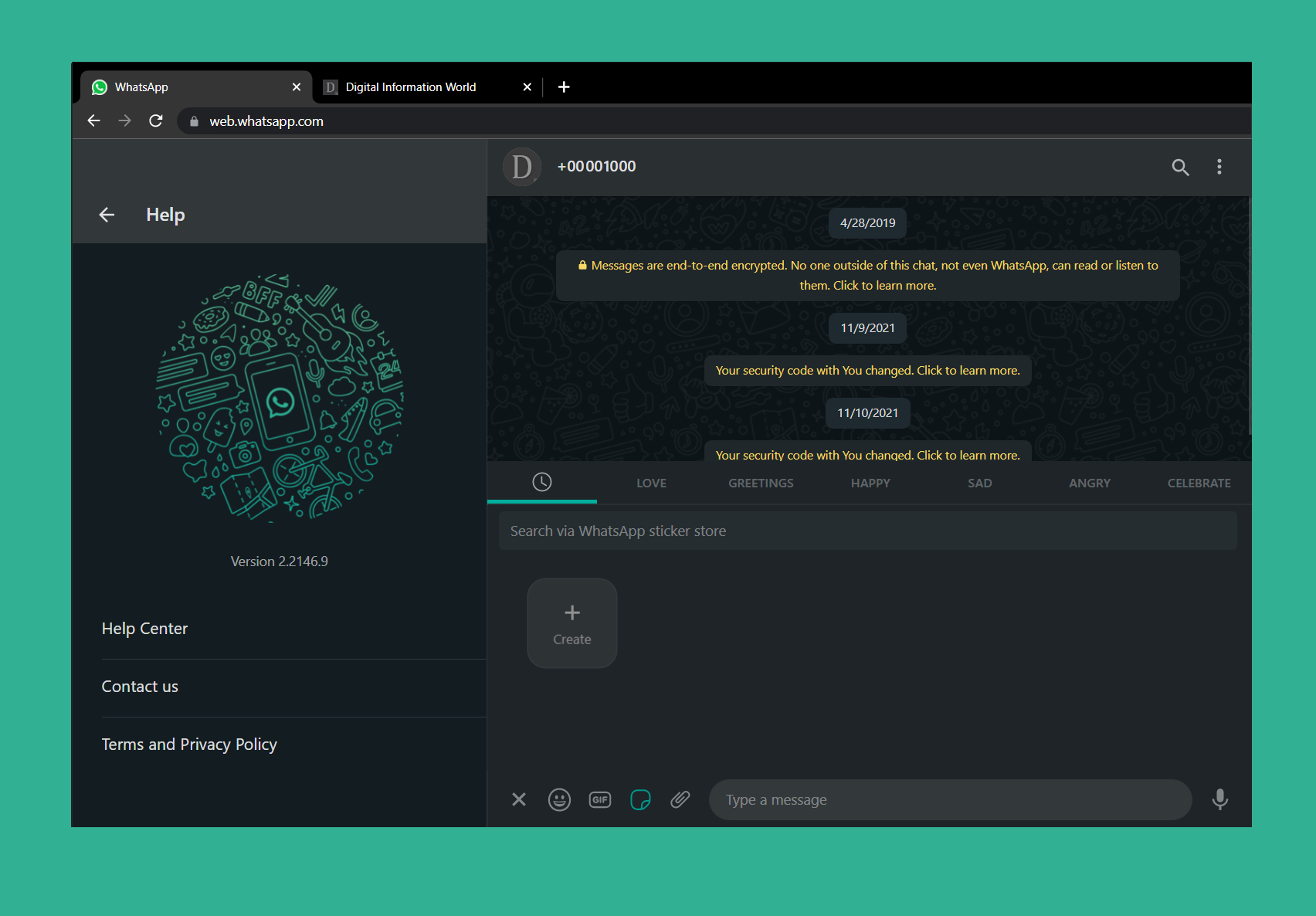Switch to Digital Information World tab
The height and width of the screenshot is (916, 1316).
click(427, 87)
